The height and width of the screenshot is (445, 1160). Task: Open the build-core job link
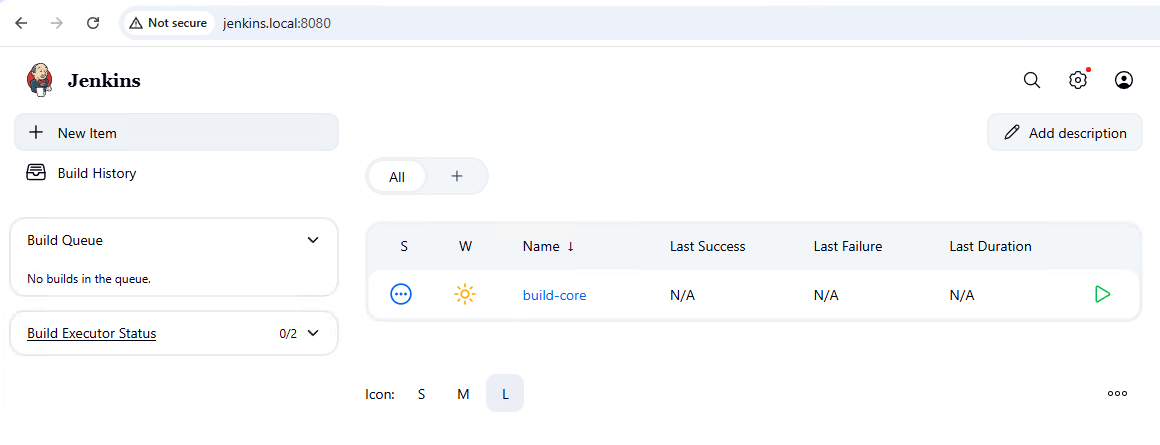(554, 295)
